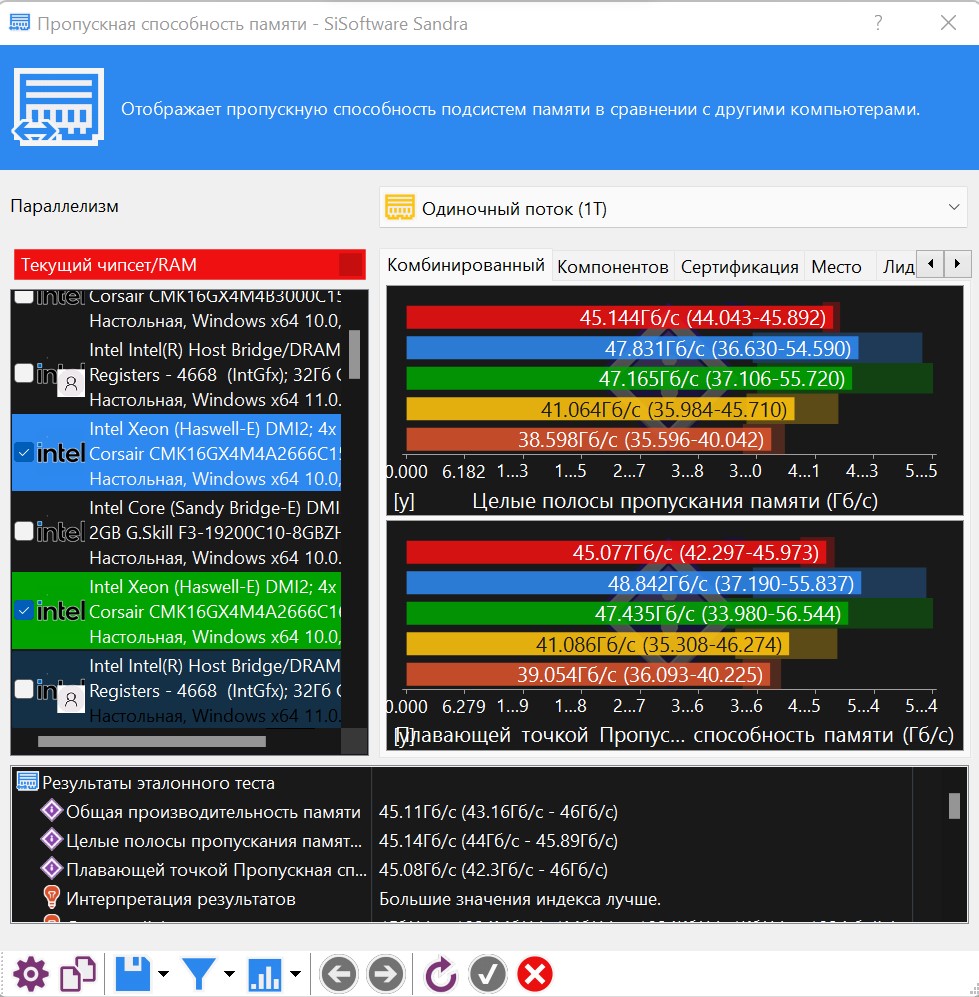The width and height of the screenshot is (979, 997).
Task: Uncheck blue Intel Xeon Haswell-E CMK16GX4M4A2666C15 entry
Action: tap(24, 453)
